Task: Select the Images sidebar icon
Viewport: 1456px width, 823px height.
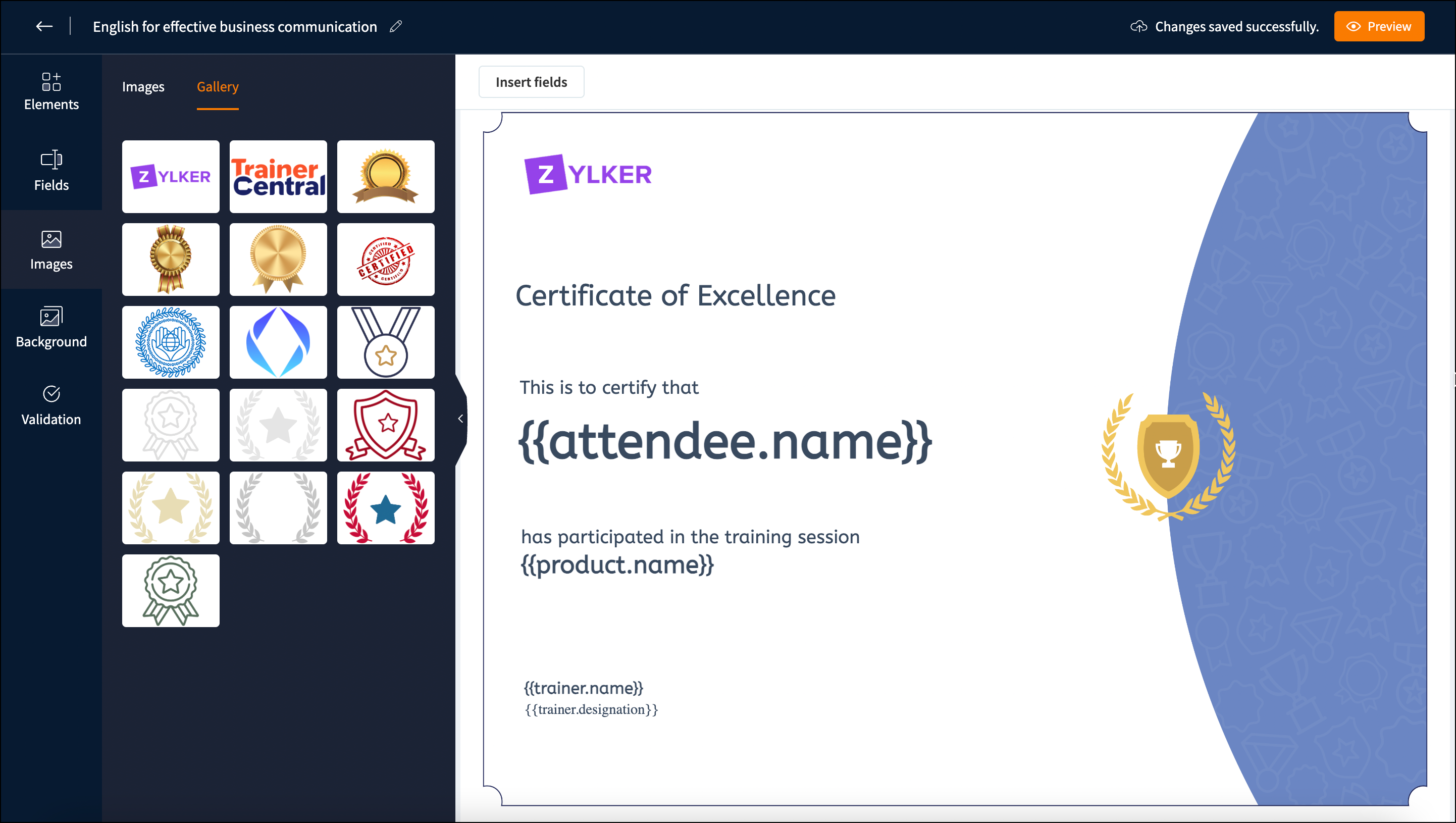Action: (51, 249)
